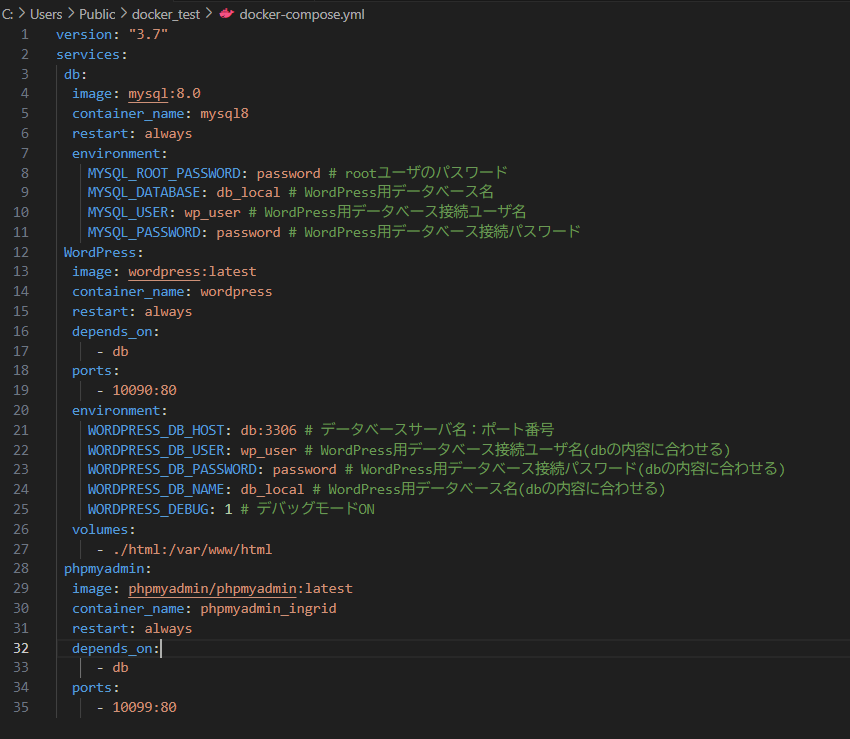Place cursor on the MYSQL_ROOT_PASSWORD key

tap(164, 172)
